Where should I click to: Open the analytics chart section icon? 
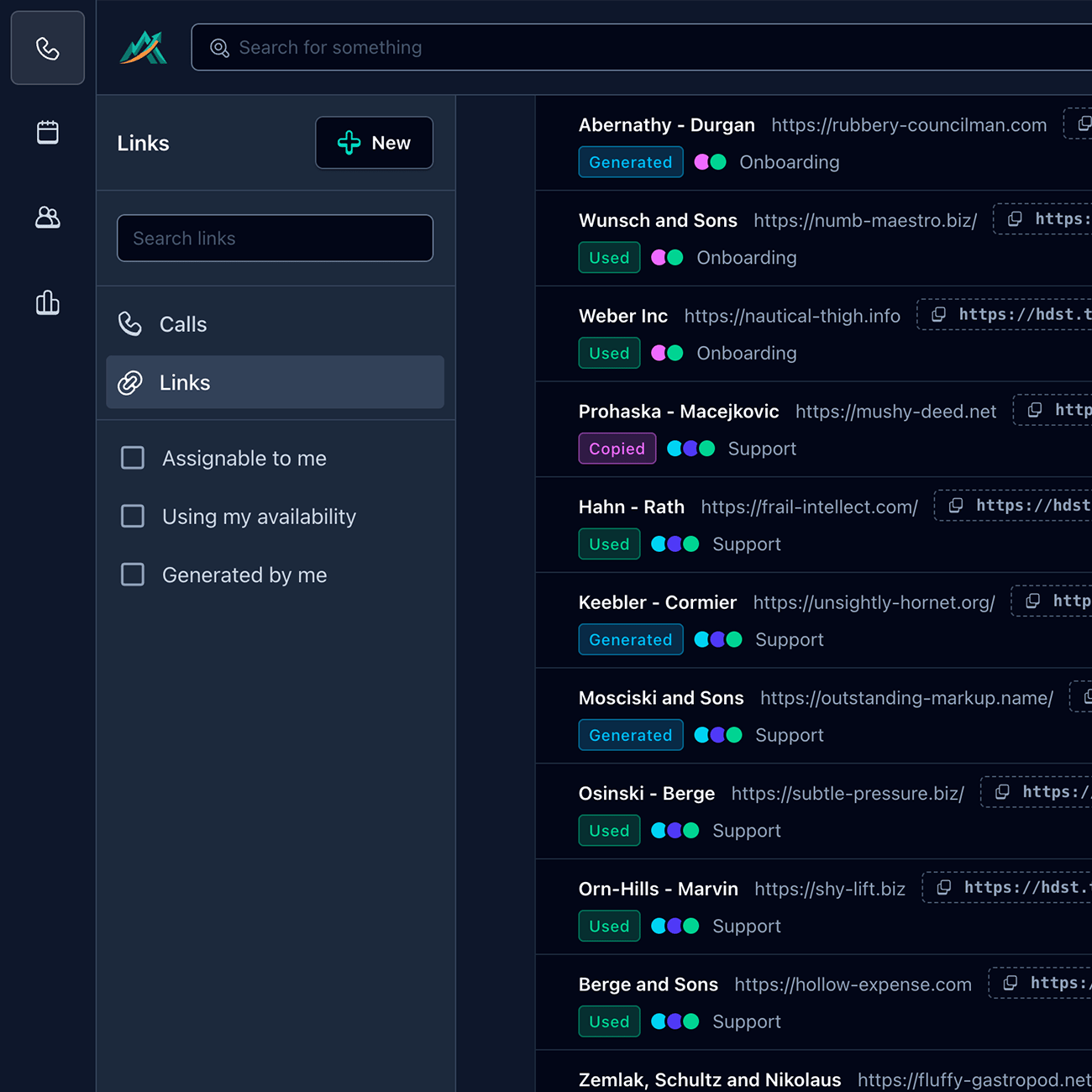48,302
